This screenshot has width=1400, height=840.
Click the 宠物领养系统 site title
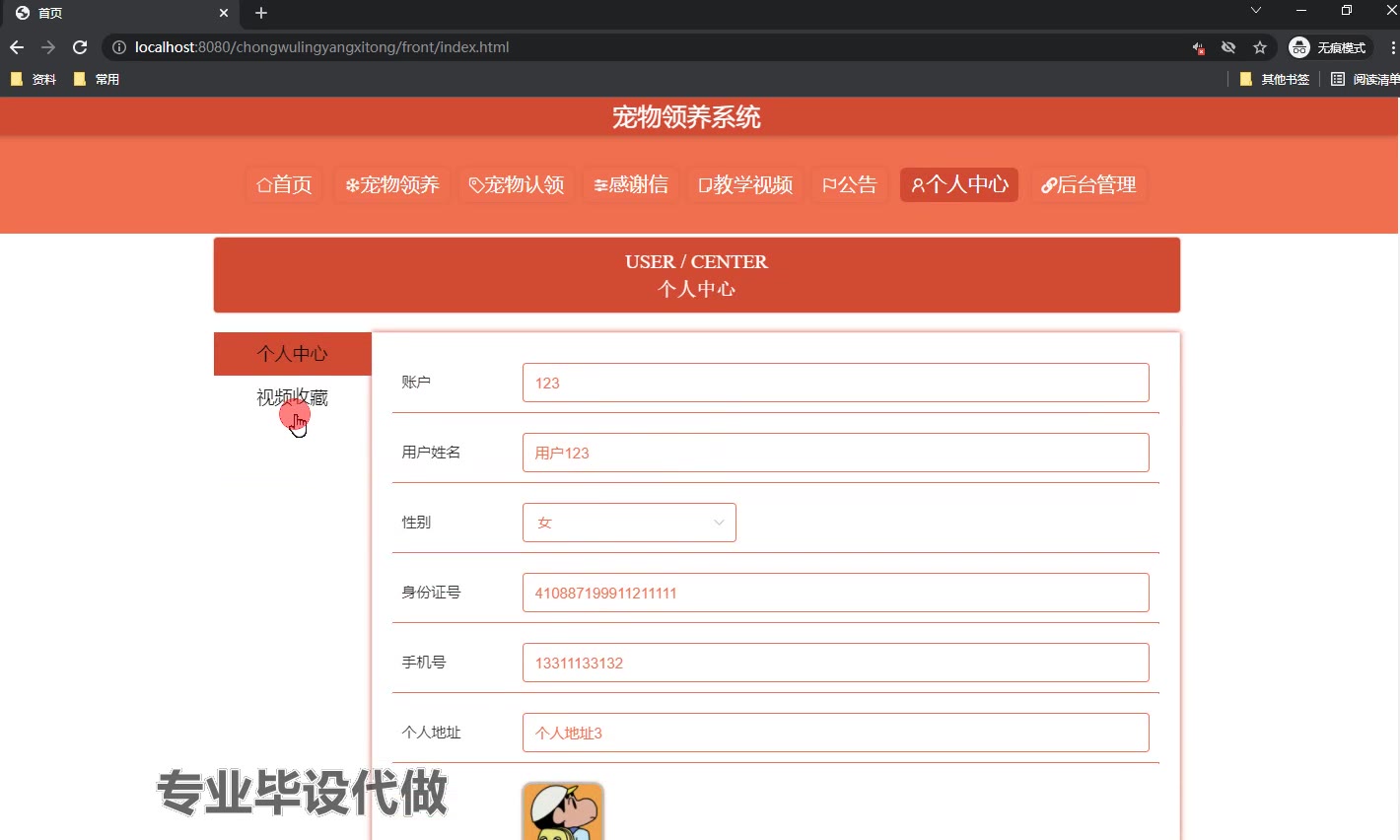[x=686, y=117]
